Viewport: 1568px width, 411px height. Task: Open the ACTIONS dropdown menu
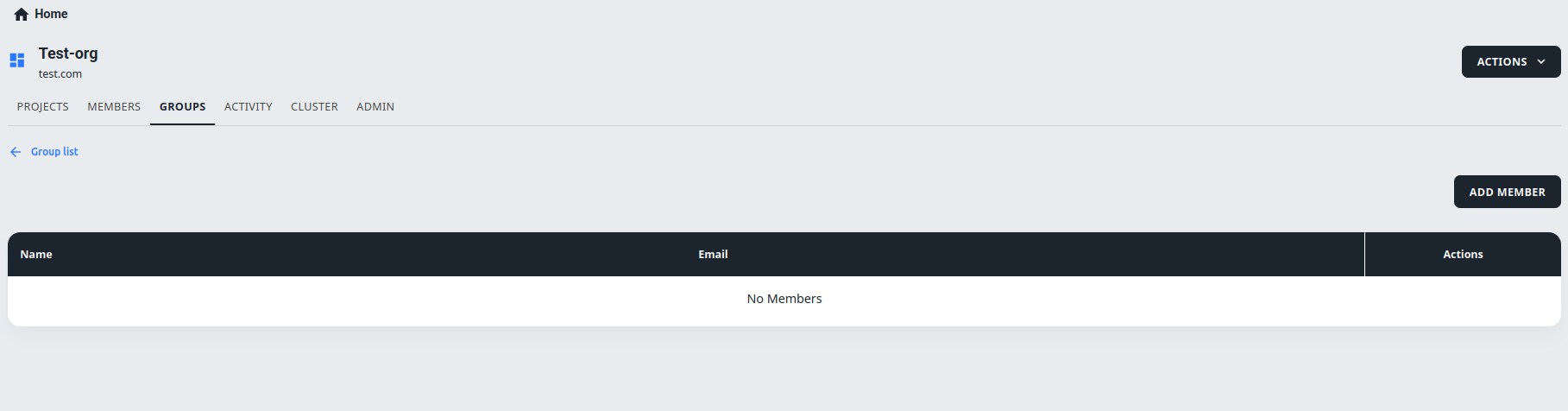click(x=1511, y=62)
